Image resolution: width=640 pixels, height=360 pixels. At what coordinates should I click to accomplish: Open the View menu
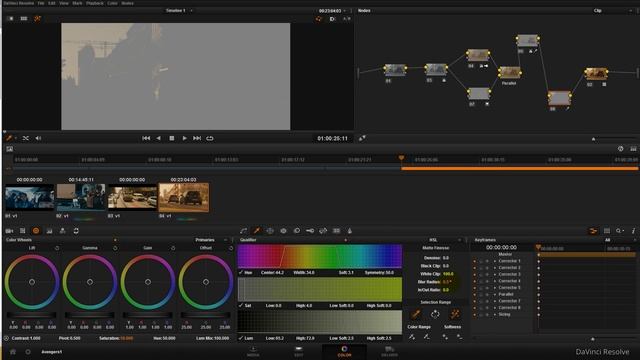[64, 3]
